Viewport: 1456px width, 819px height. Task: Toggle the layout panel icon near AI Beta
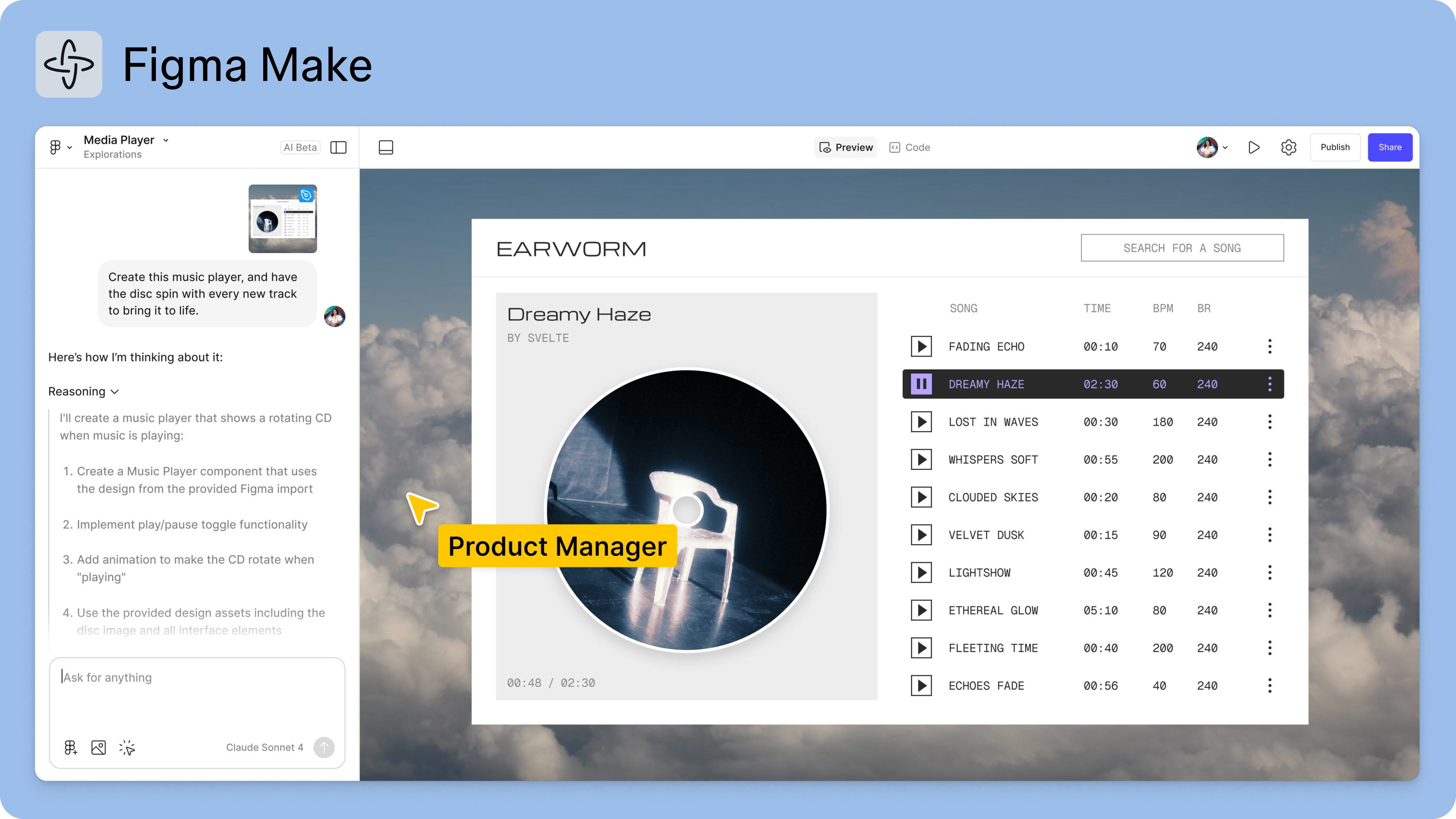(x=338, y=147)
